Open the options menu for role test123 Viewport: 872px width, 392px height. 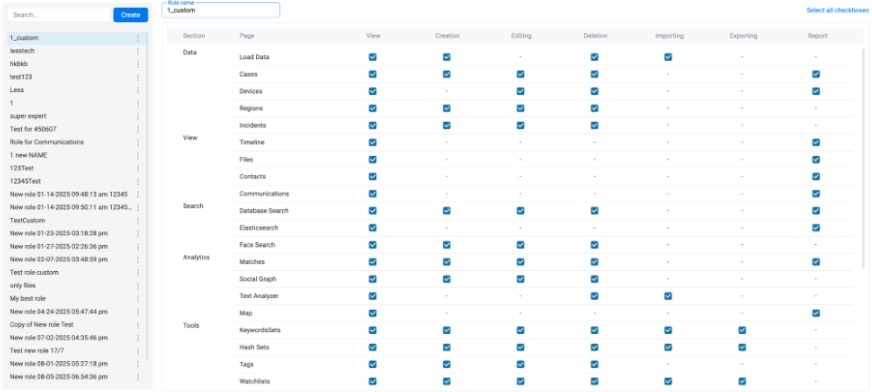click(138, 77)
